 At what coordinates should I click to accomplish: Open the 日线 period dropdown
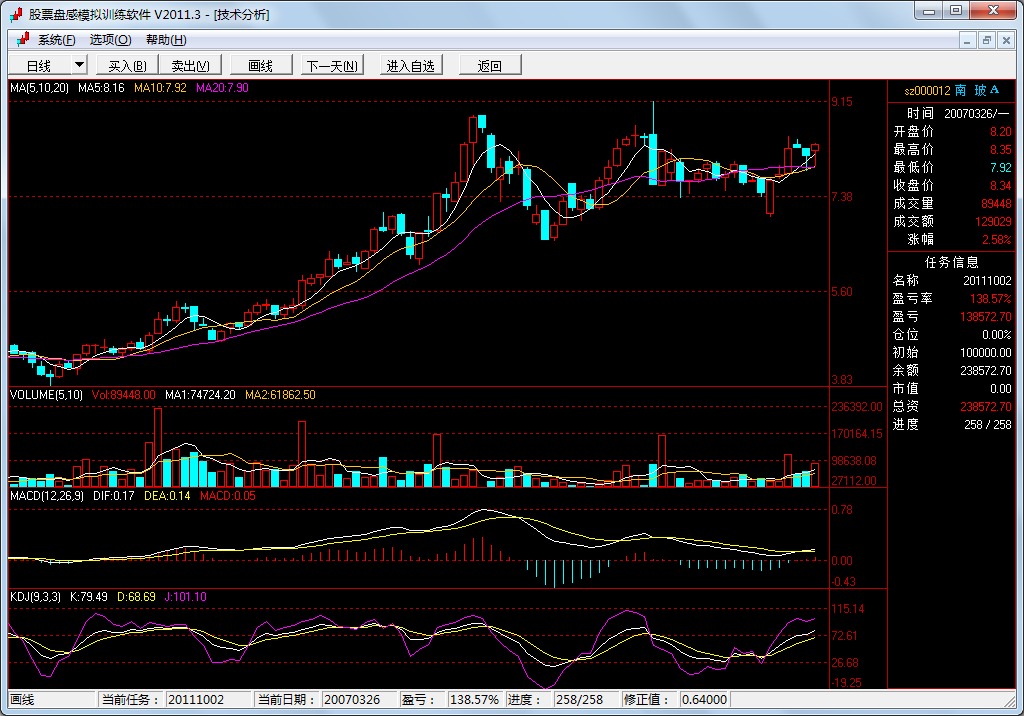pyautogui.click(x=79, y=65)
